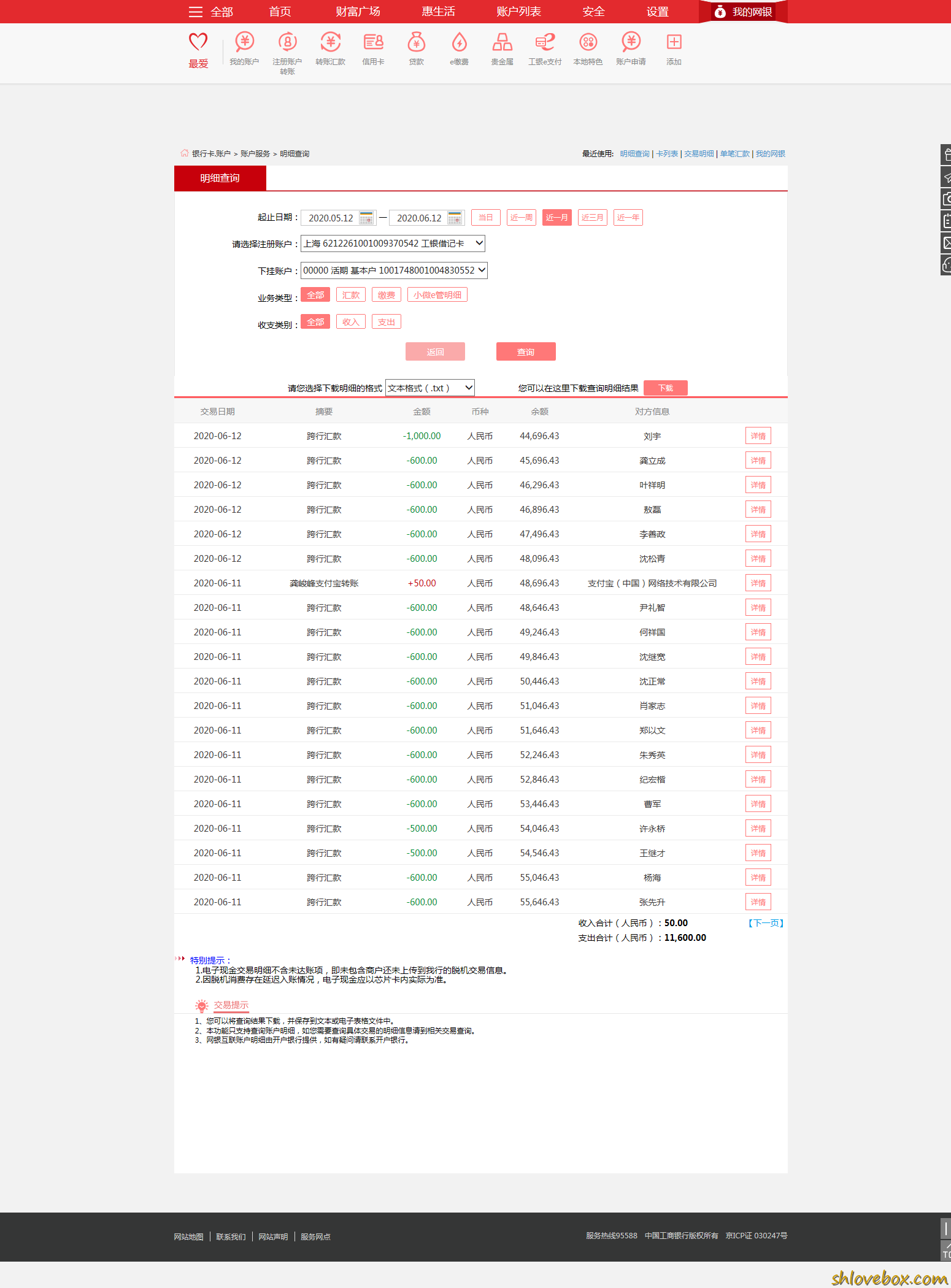Click the mail icon in right sidebar
Screen dimensions: 951x1288
point(946,243)
